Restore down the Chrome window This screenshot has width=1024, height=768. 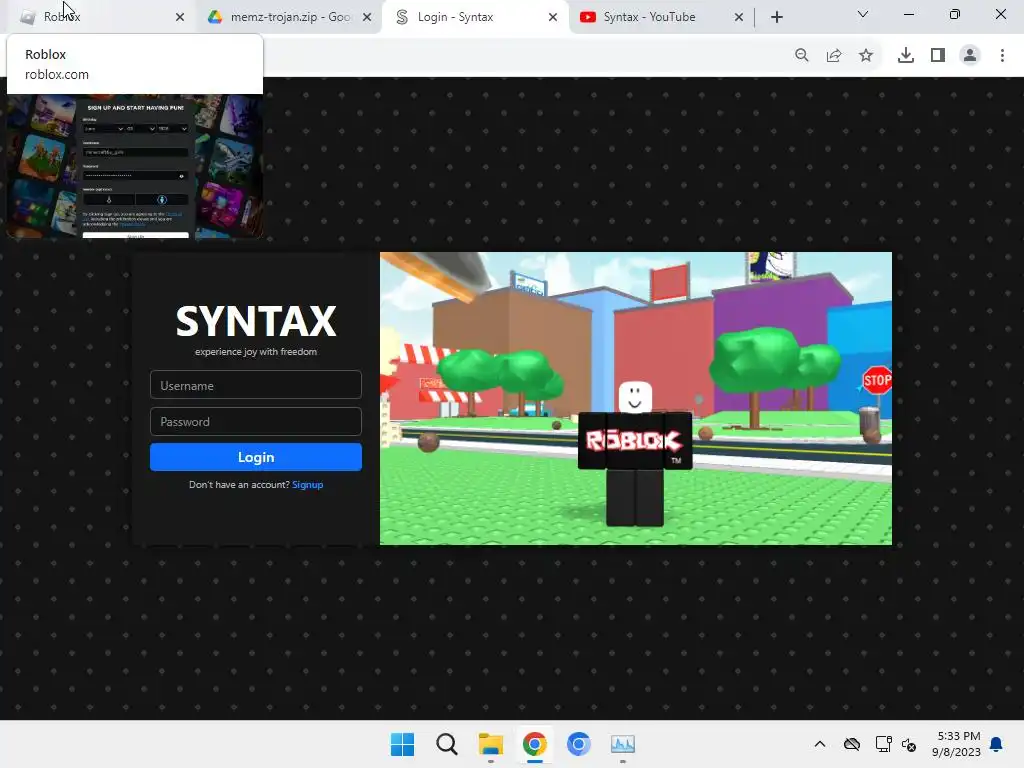[x=955, y=14]
